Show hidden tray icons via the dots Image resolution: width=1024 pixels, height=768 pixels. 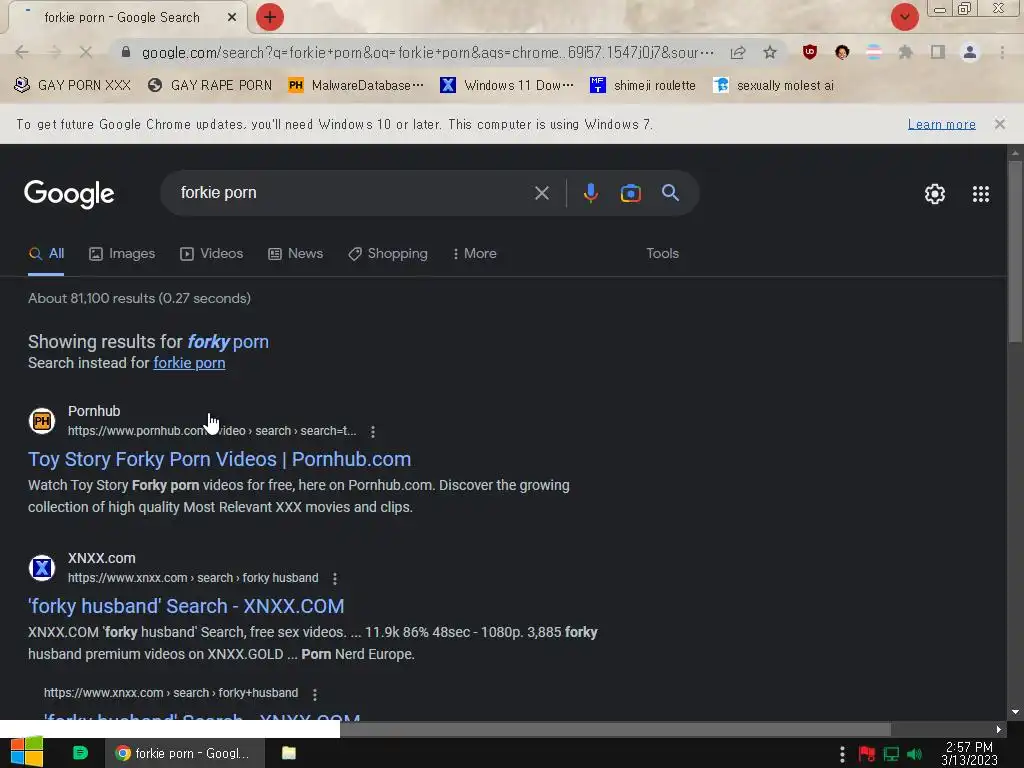pyautogui.click(x=842, y=754)
